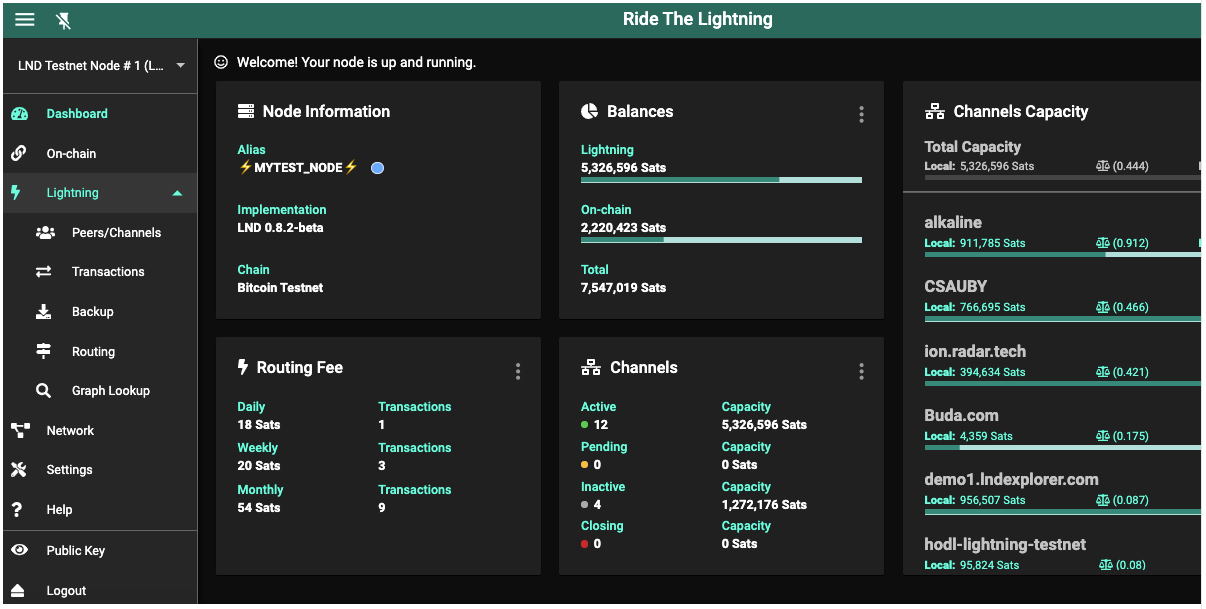Image resolution: width=1206 pixels, height=609 pixels.
Task: Select Transactions in the sidebar
Action: coord(99,272)
